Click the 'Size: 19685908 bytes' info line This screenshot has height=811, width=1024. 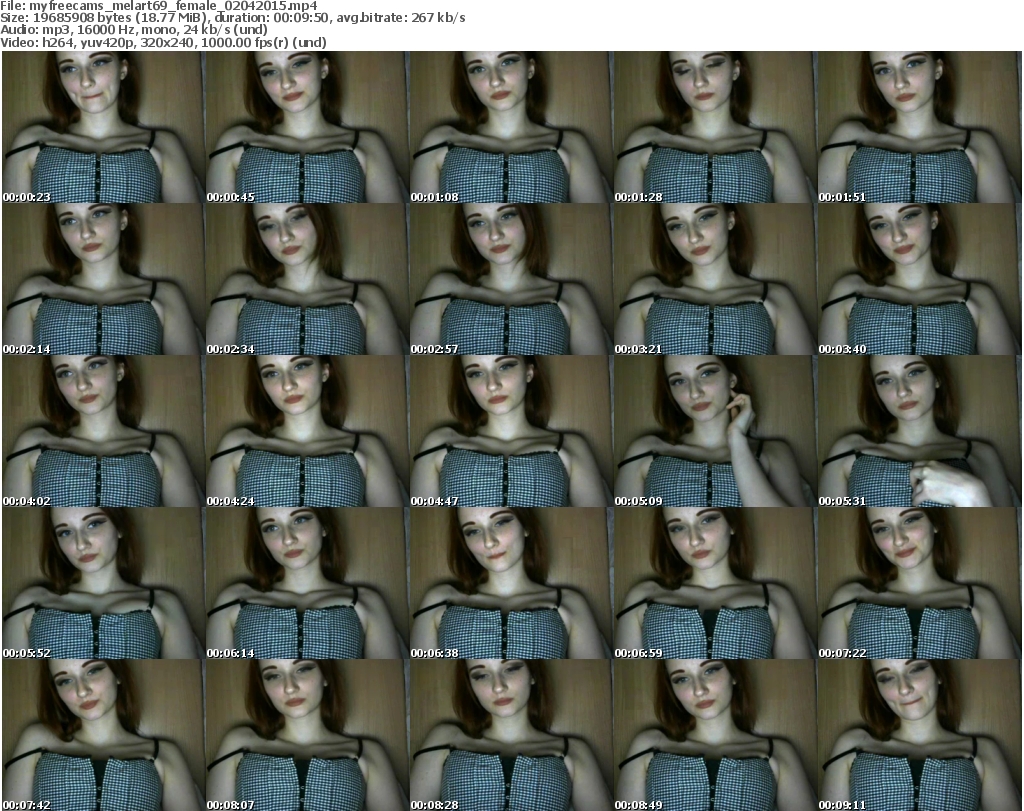232,18
